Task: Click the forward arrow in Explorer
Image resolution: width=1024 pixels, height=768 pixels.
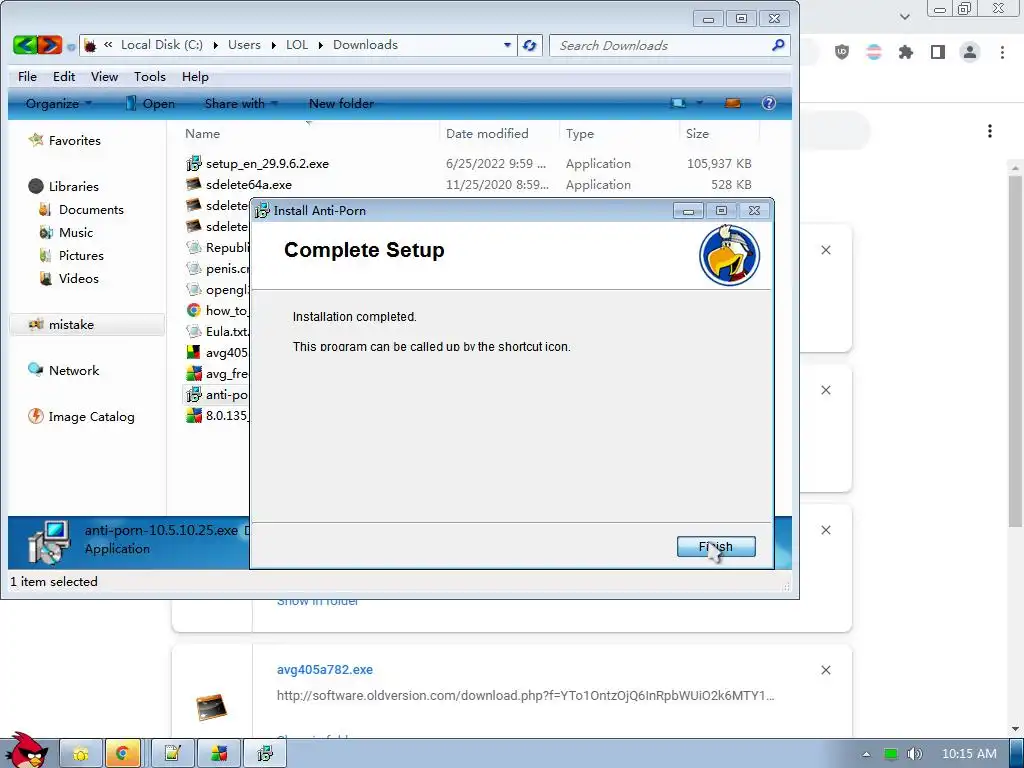Action: [x=50, y=45]
